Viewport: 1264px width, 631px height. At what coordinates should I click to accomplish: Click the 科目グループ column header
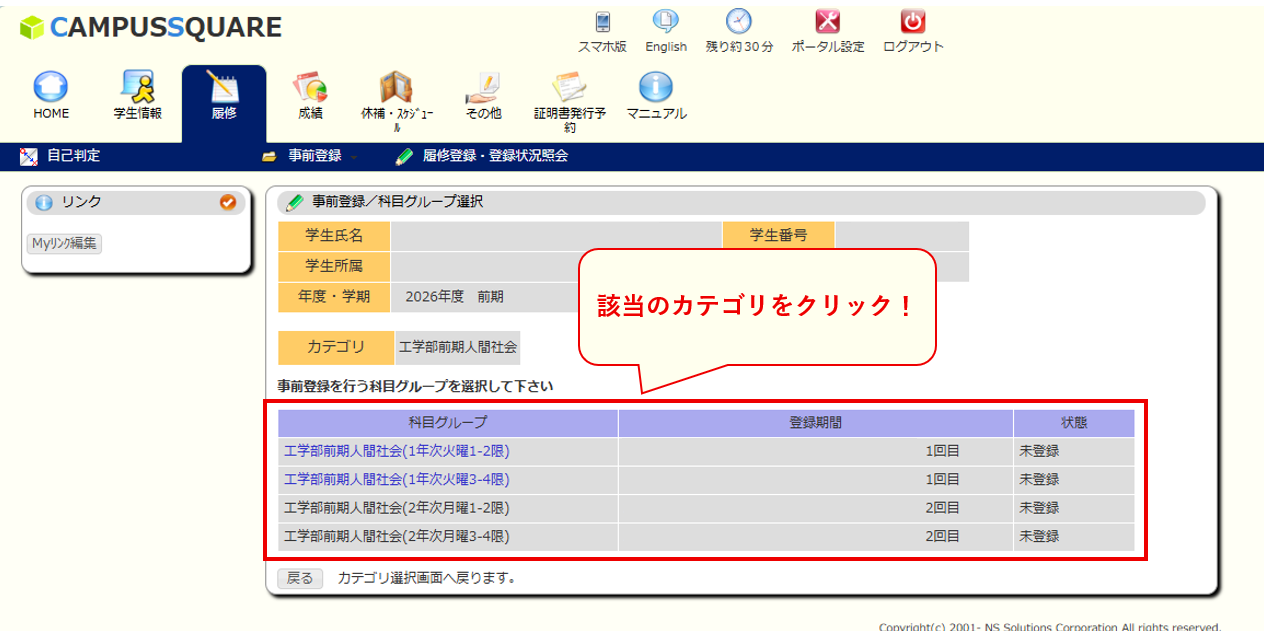pos(448,423)
